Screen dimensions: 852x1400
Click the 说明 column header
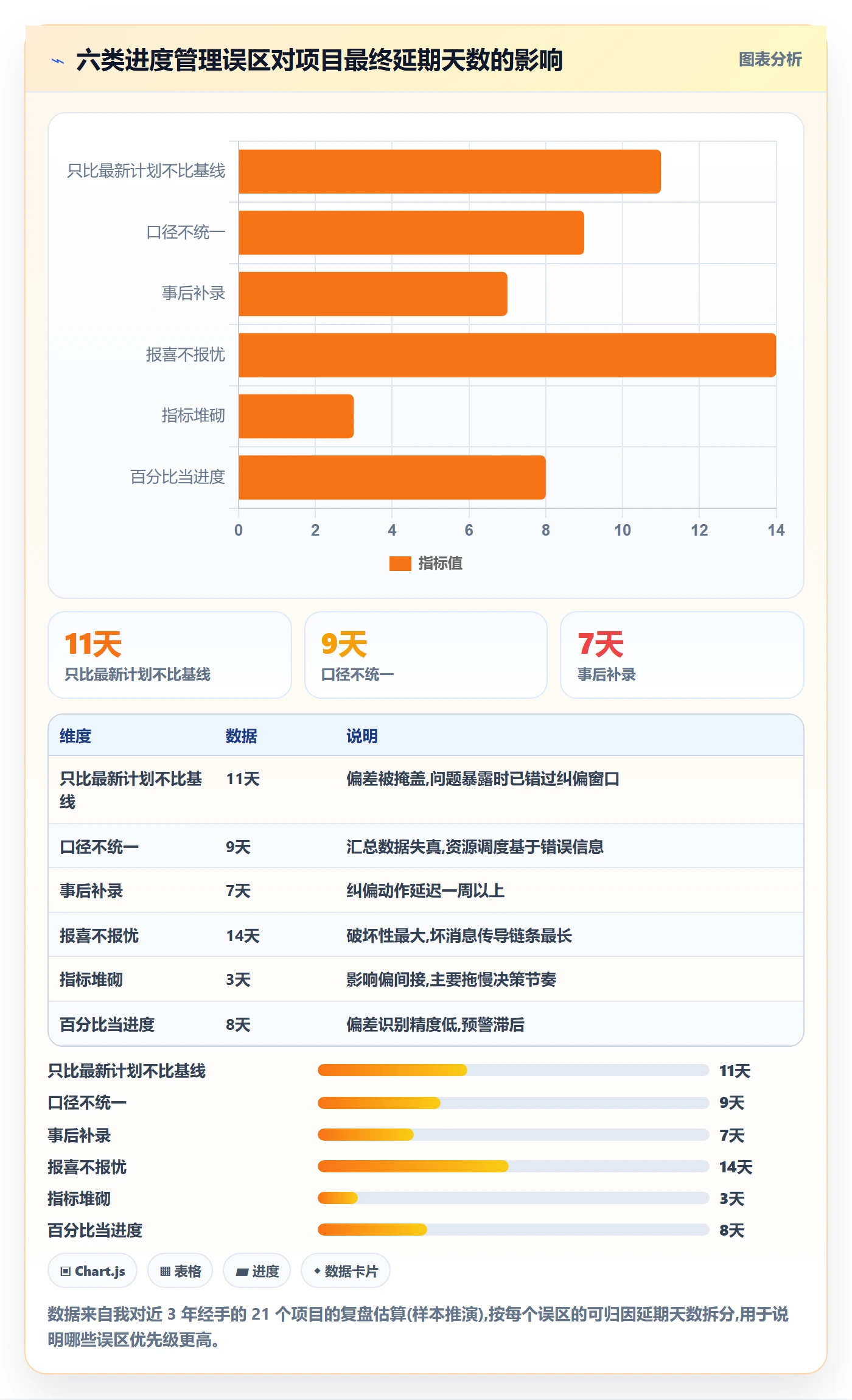click(362, 736)
